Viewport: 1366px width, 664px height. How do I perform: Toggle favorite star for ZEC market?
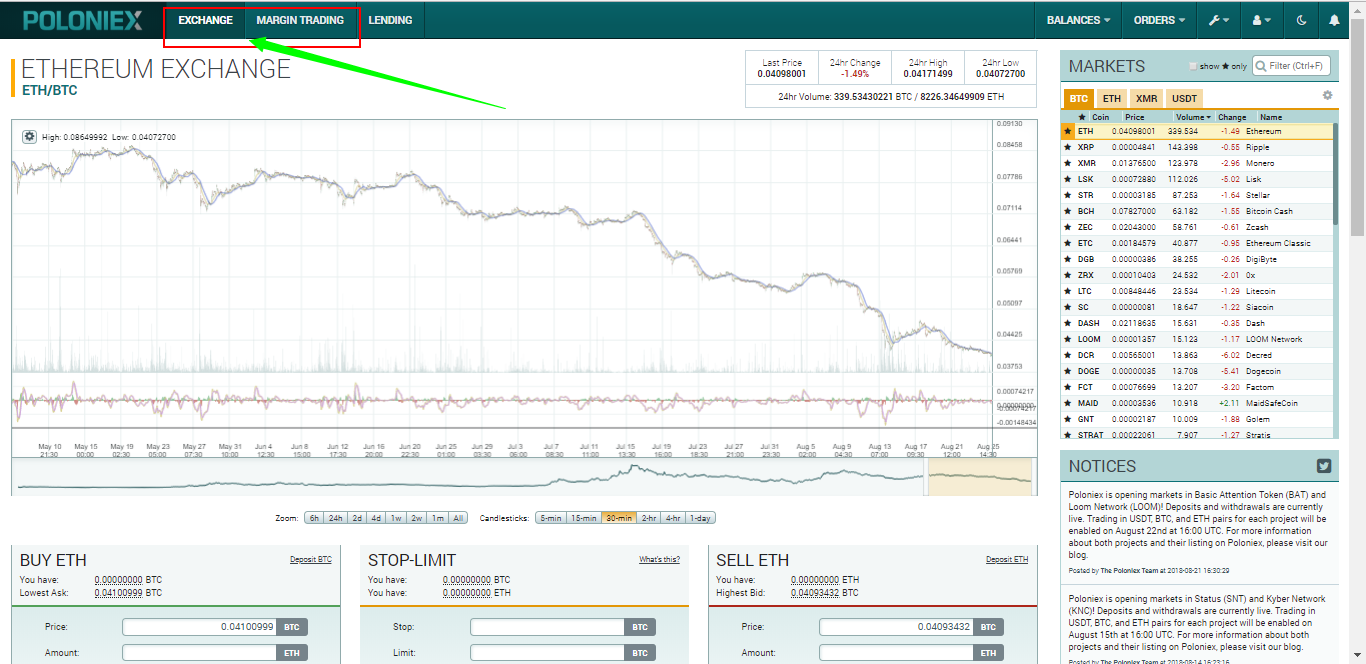click(x=1068, y=227)
